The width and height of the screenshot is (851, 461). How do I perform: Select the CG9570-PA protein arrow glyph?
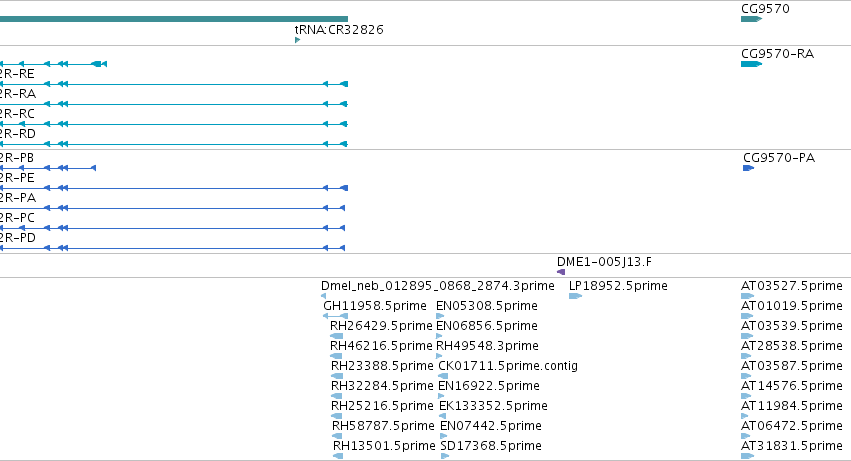tap(748, 168)
